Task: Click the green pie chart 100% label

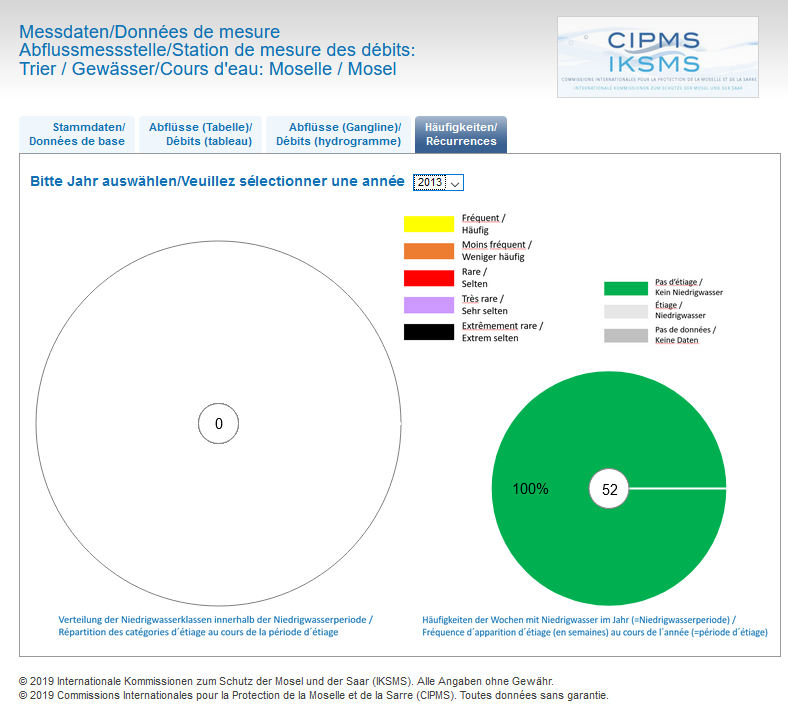Action: click(530, 489)
